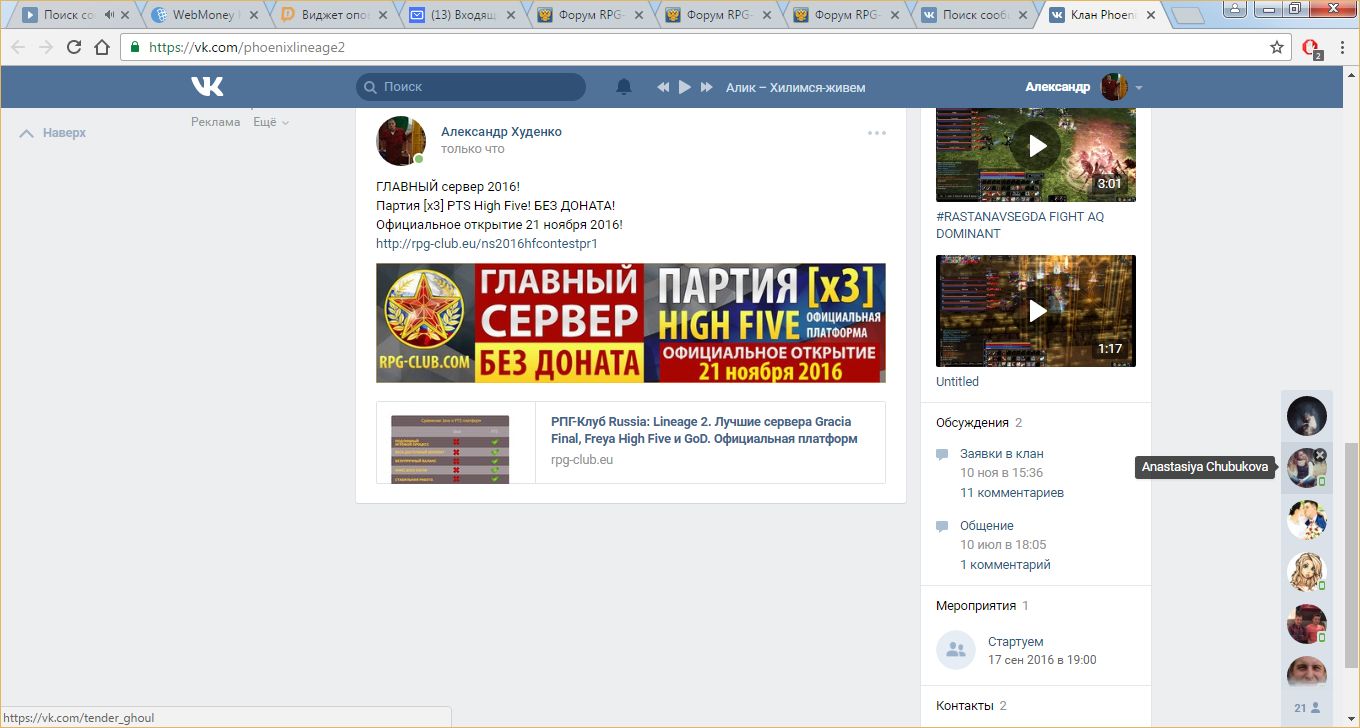Open the Untitled video title
The width and height of the screenshot is (1360, 728).
(x=957, y=382)
